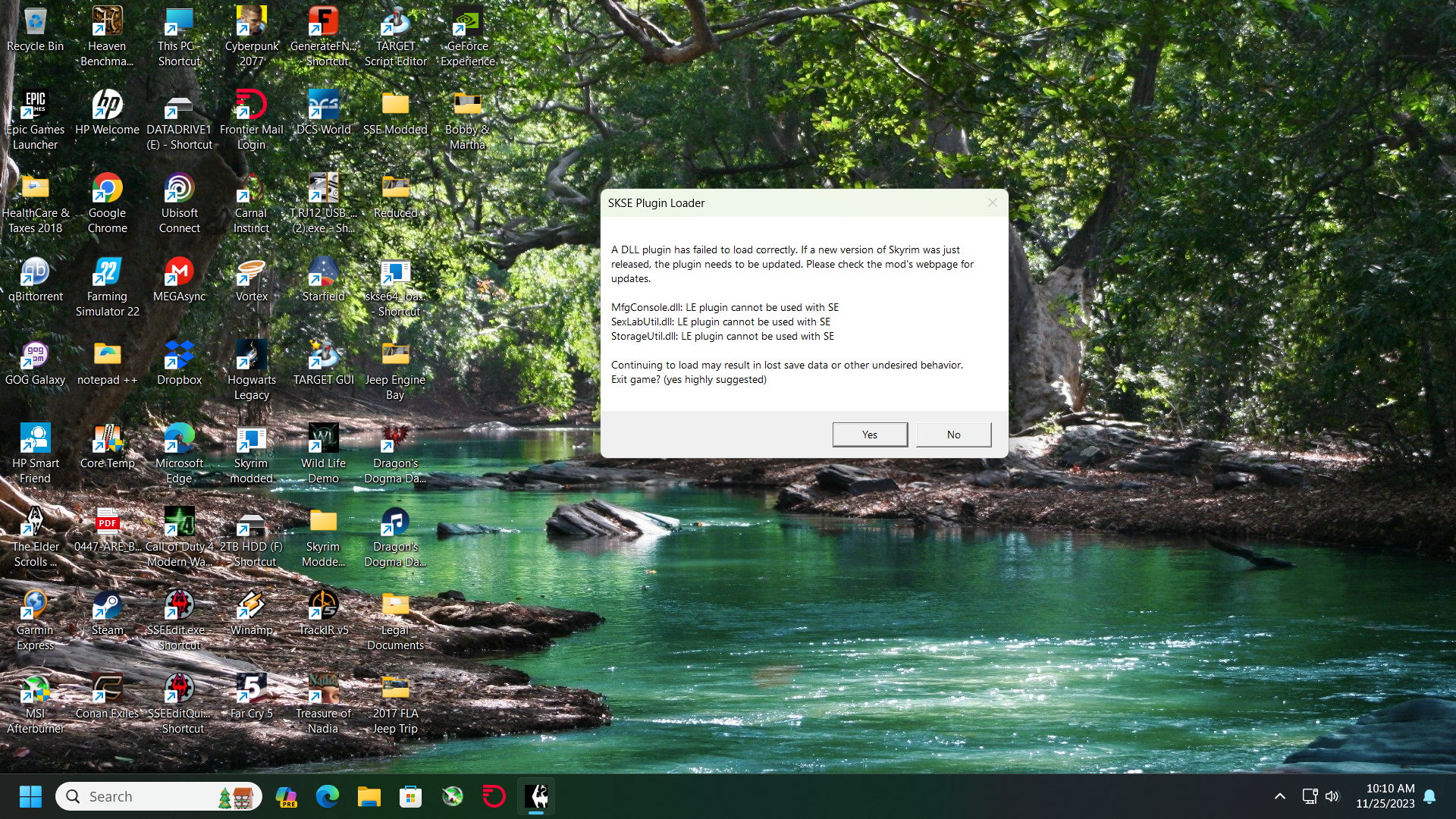Open File Explorer from taskbar
The width and height of the screenshot is (1456, 819).
[369, 796]
